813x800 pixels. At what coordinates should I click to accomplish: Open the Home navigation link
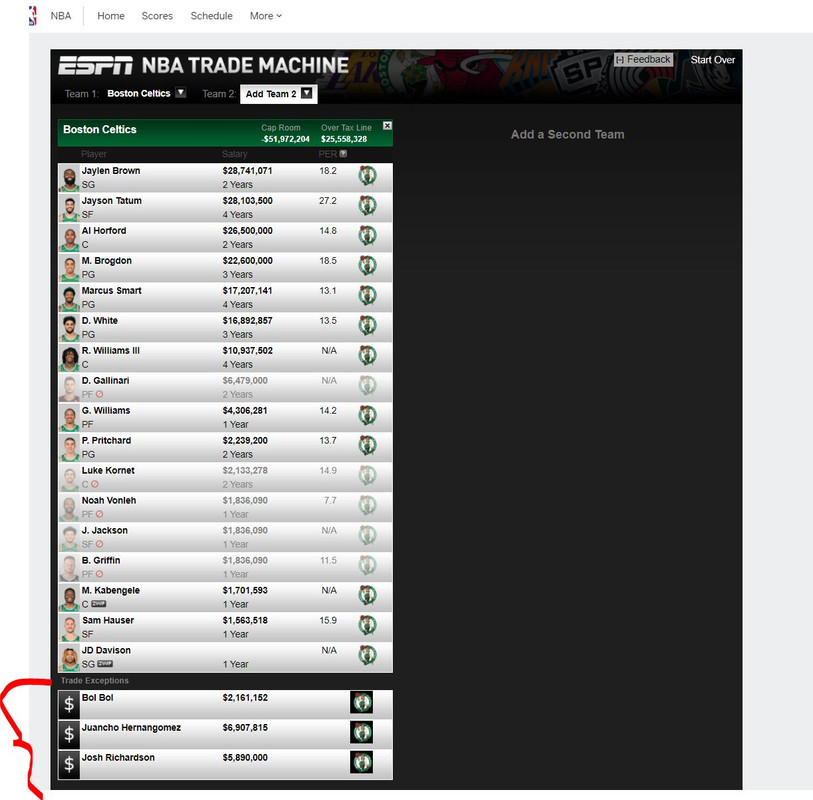point(111,16)
